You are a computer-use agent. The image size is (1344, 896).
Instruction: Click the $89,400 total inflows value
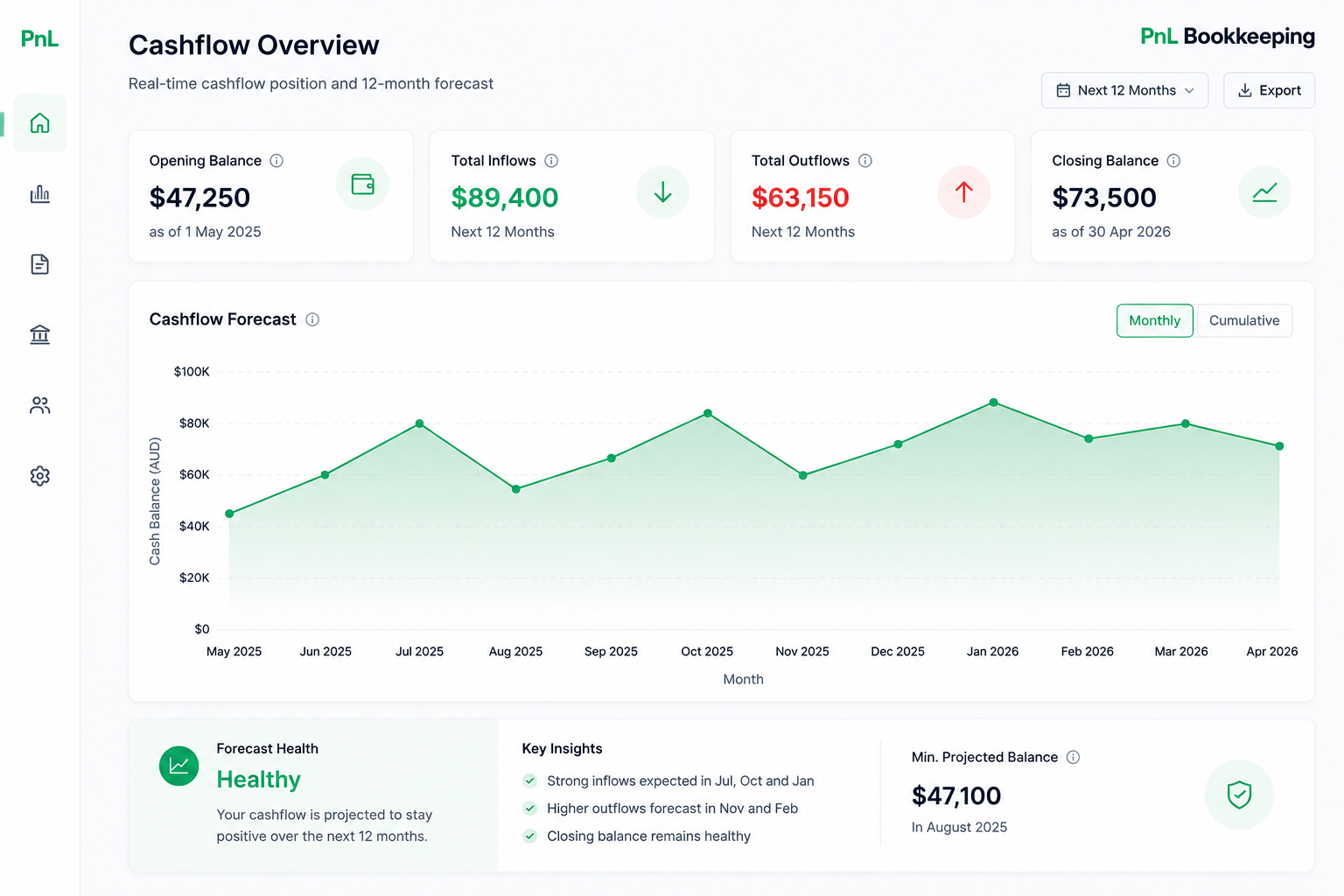[505, 198]
